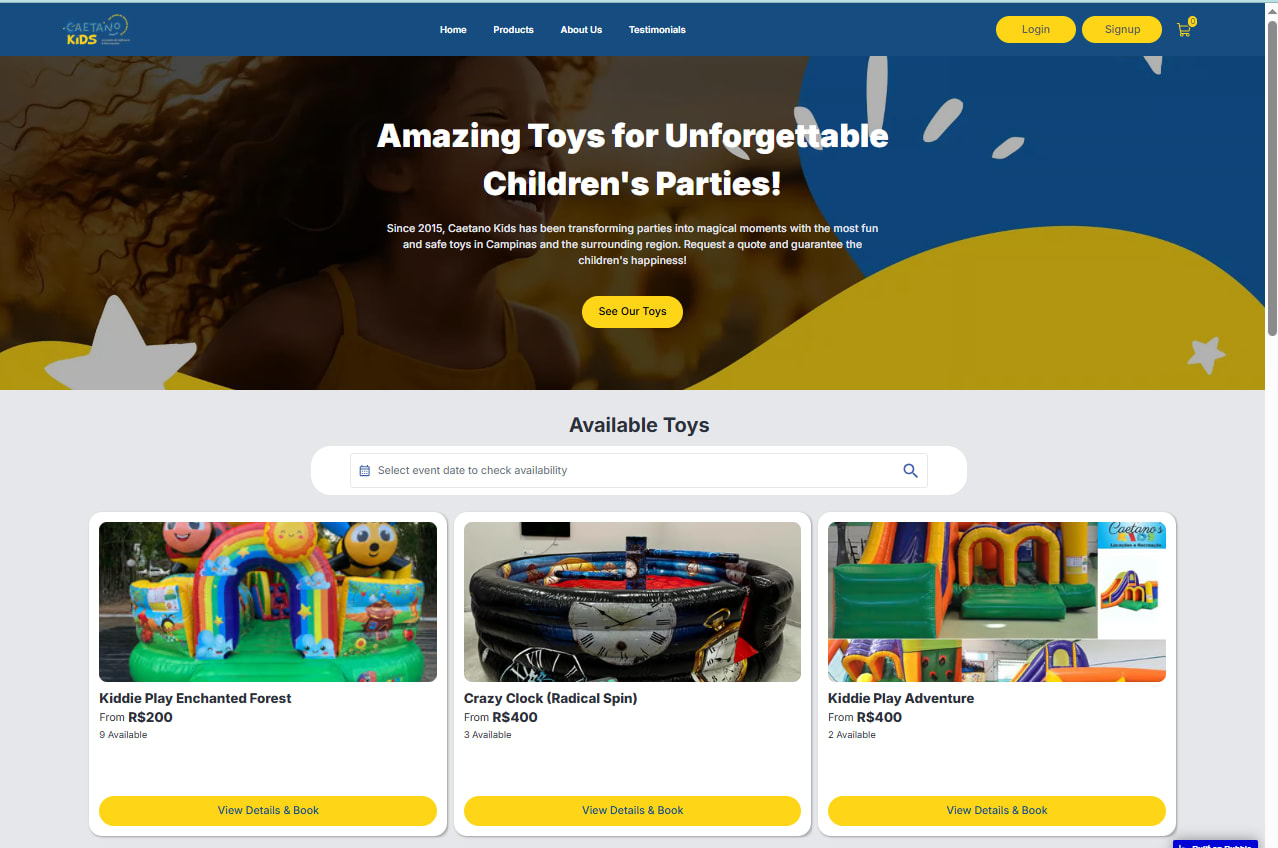View details for Kiddie Play Enchanted Forest

268,811
